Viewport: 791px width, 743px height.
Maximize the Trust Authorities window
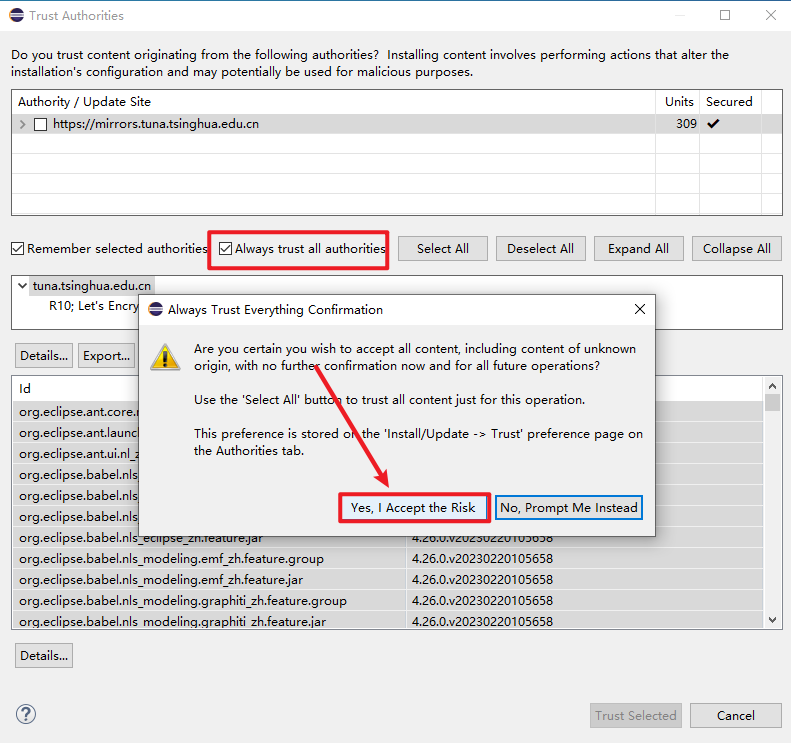coord(725,15)
